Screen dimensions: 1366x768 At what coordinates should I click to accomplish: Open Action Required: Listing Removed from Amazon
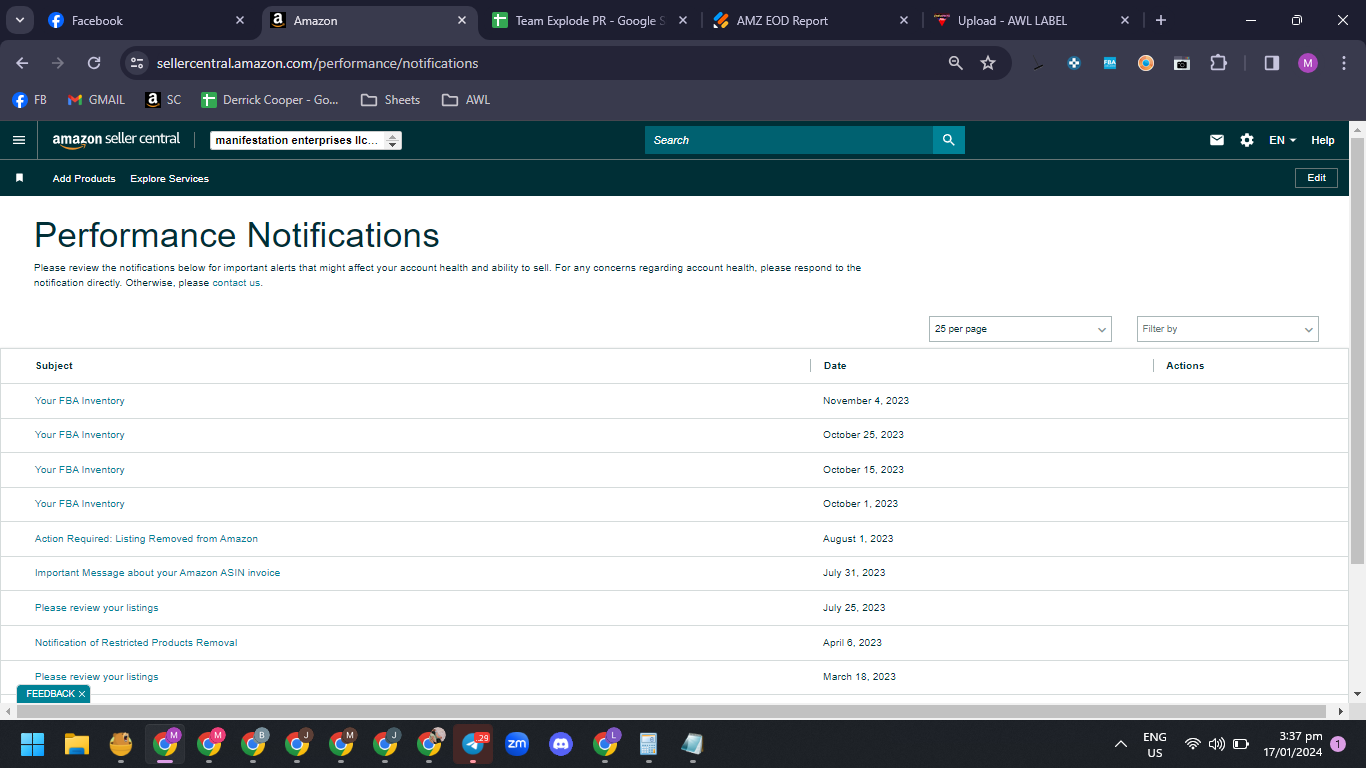[146, 539]
